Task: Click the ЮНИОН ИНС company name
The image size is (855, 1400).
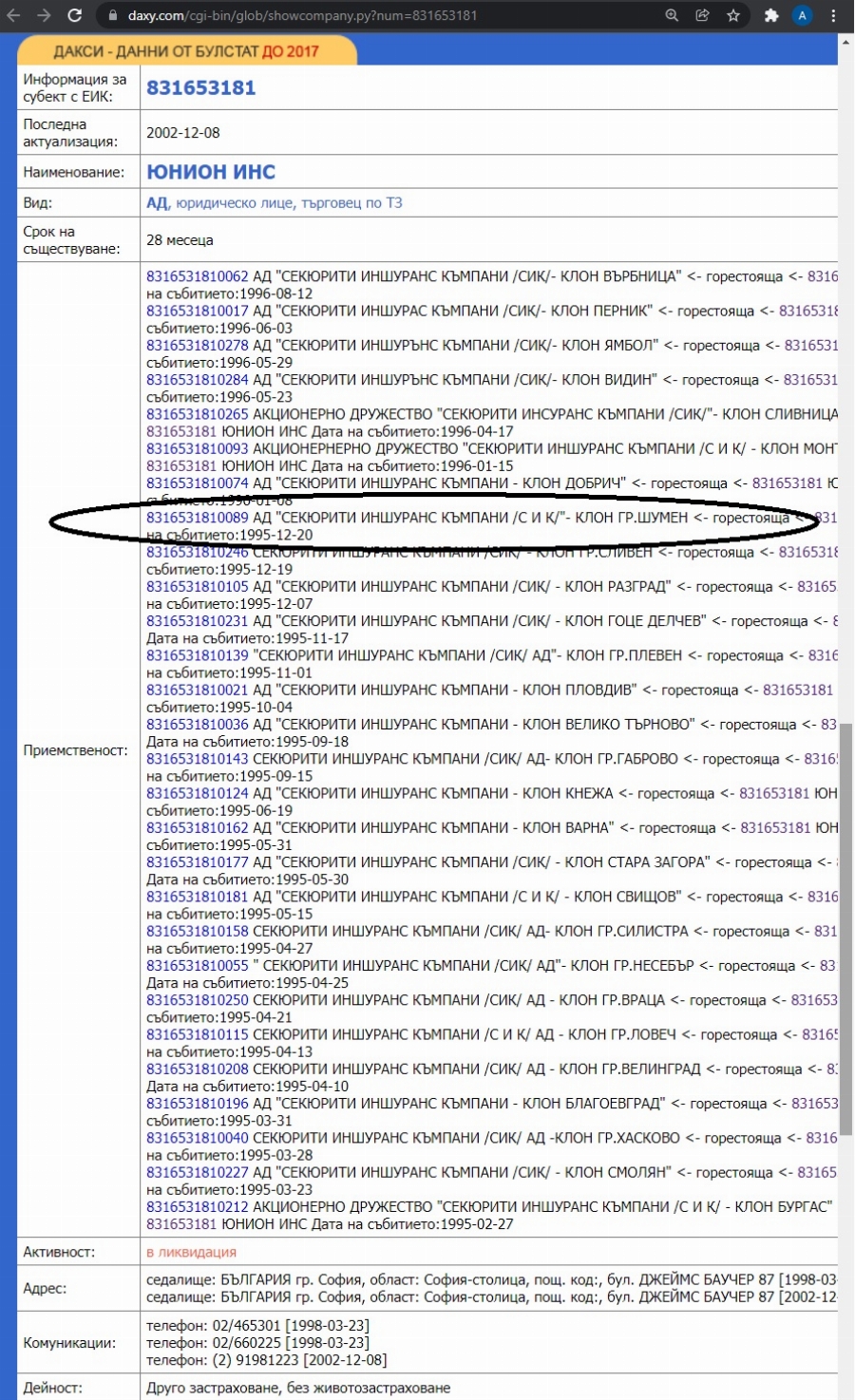Action: coord(211,172)
